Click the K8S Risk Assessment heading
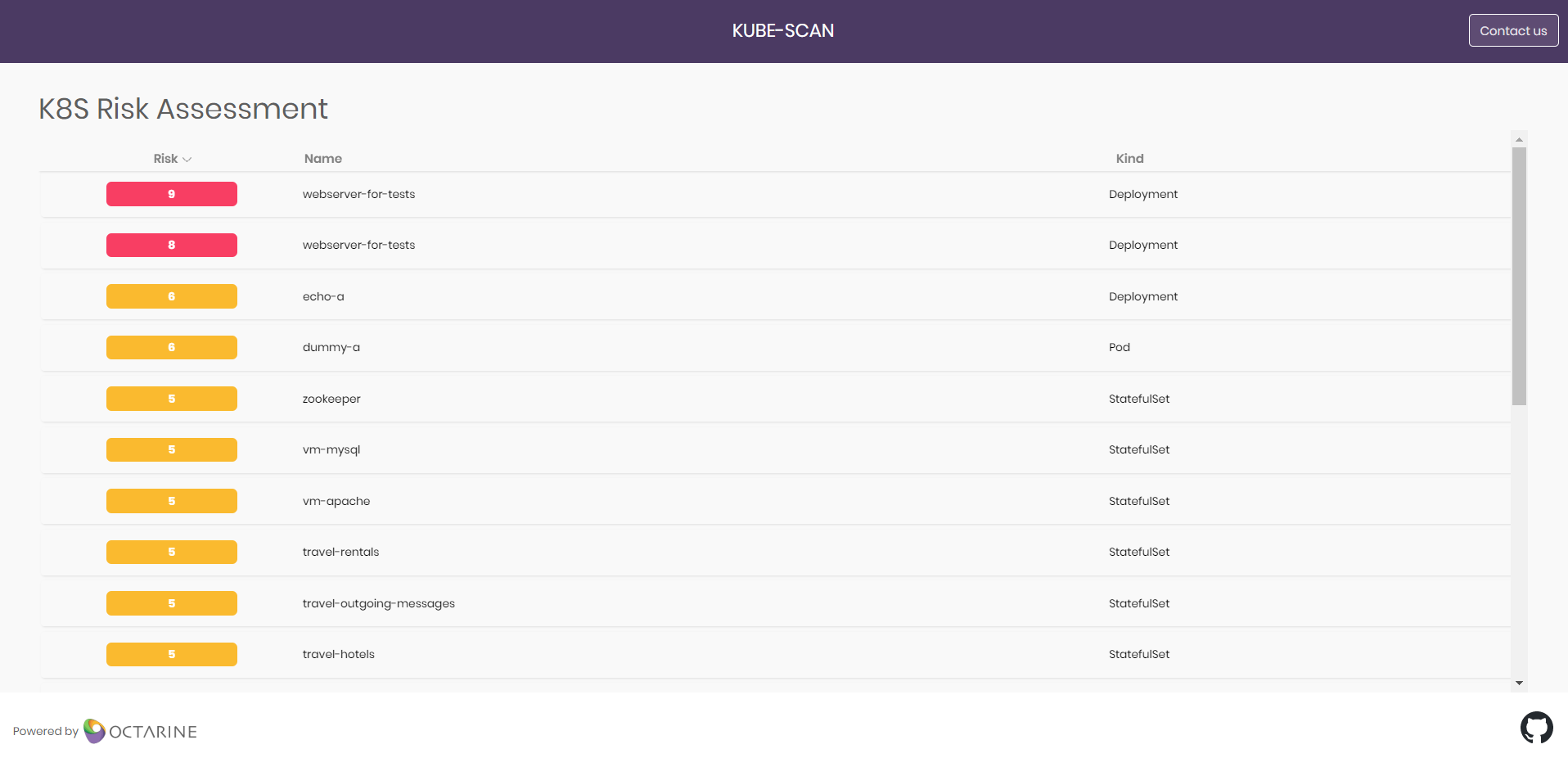 183,109
